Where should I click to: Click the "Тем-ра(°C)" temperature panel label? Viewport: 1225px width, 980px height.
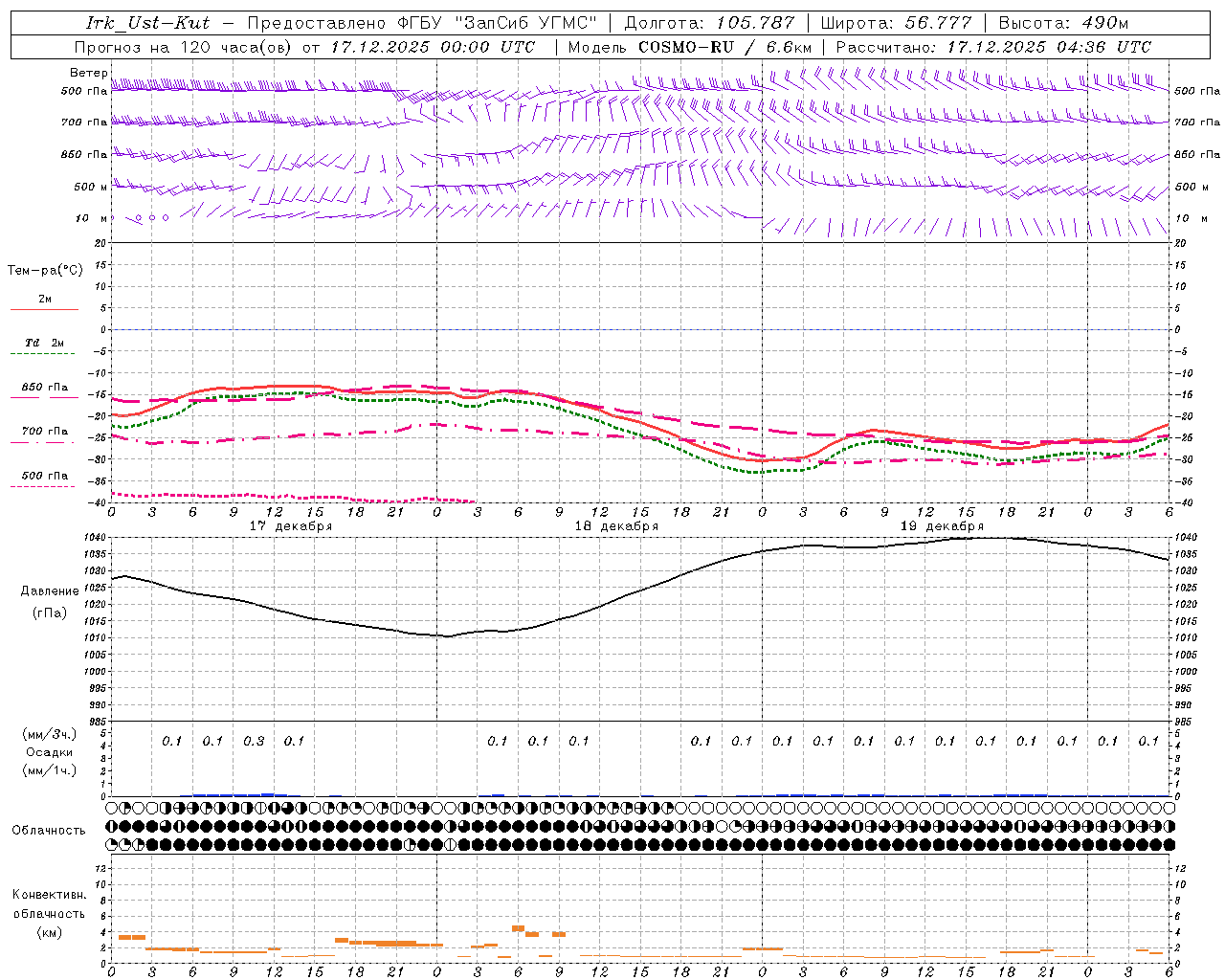tap(45, 271)
